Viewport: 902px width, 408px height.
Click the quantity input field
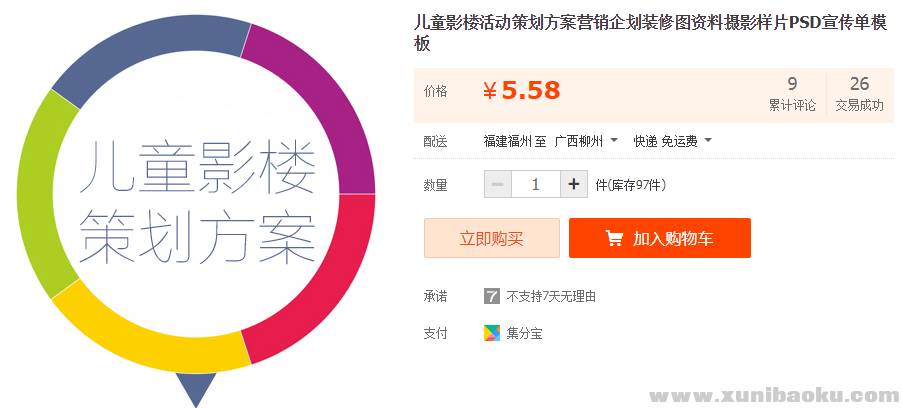pos(536,184)
